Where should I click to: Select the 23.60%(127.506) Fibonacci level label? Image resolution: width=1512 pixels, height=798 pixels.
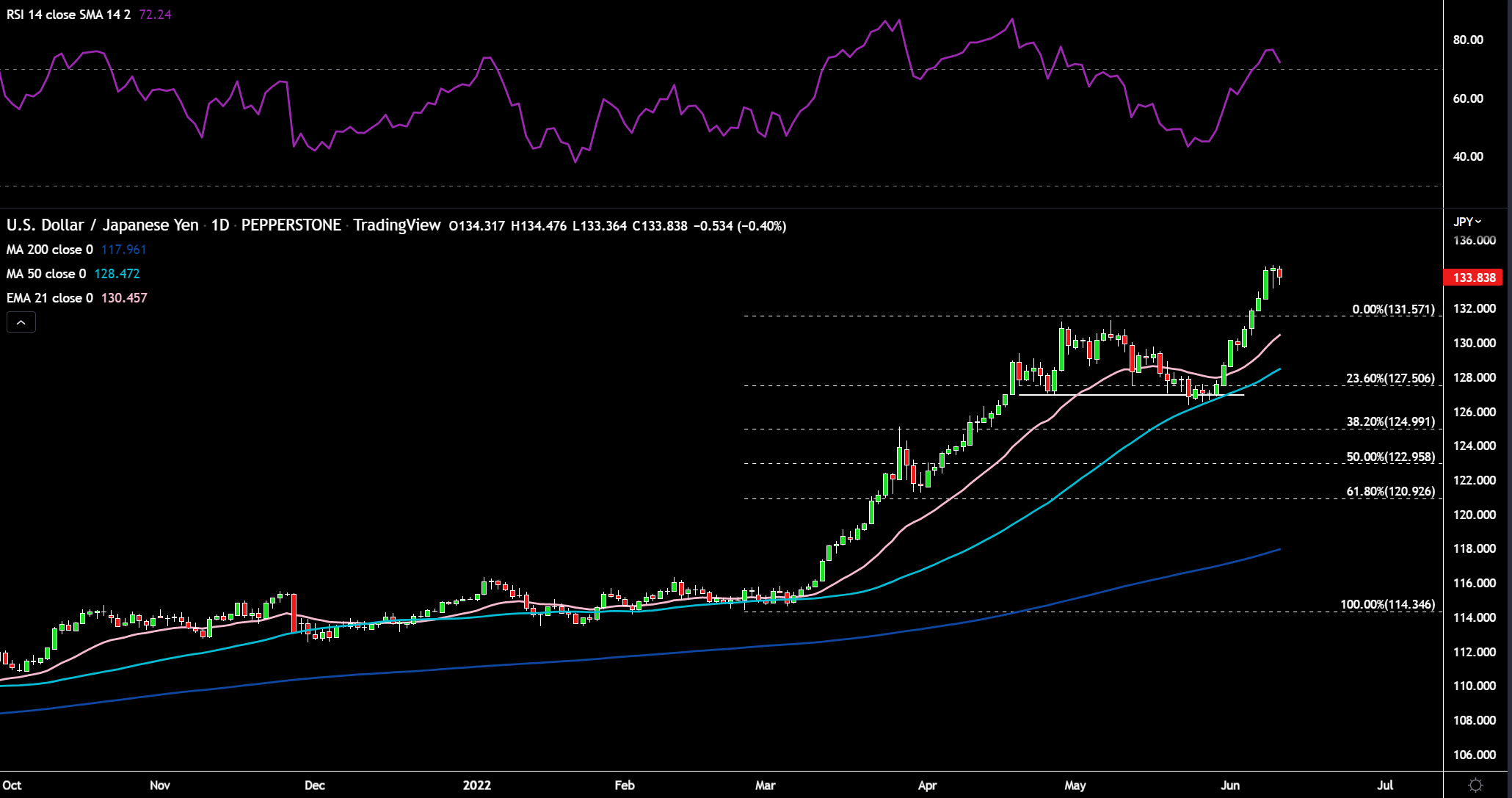click(x=1390, y=379)
